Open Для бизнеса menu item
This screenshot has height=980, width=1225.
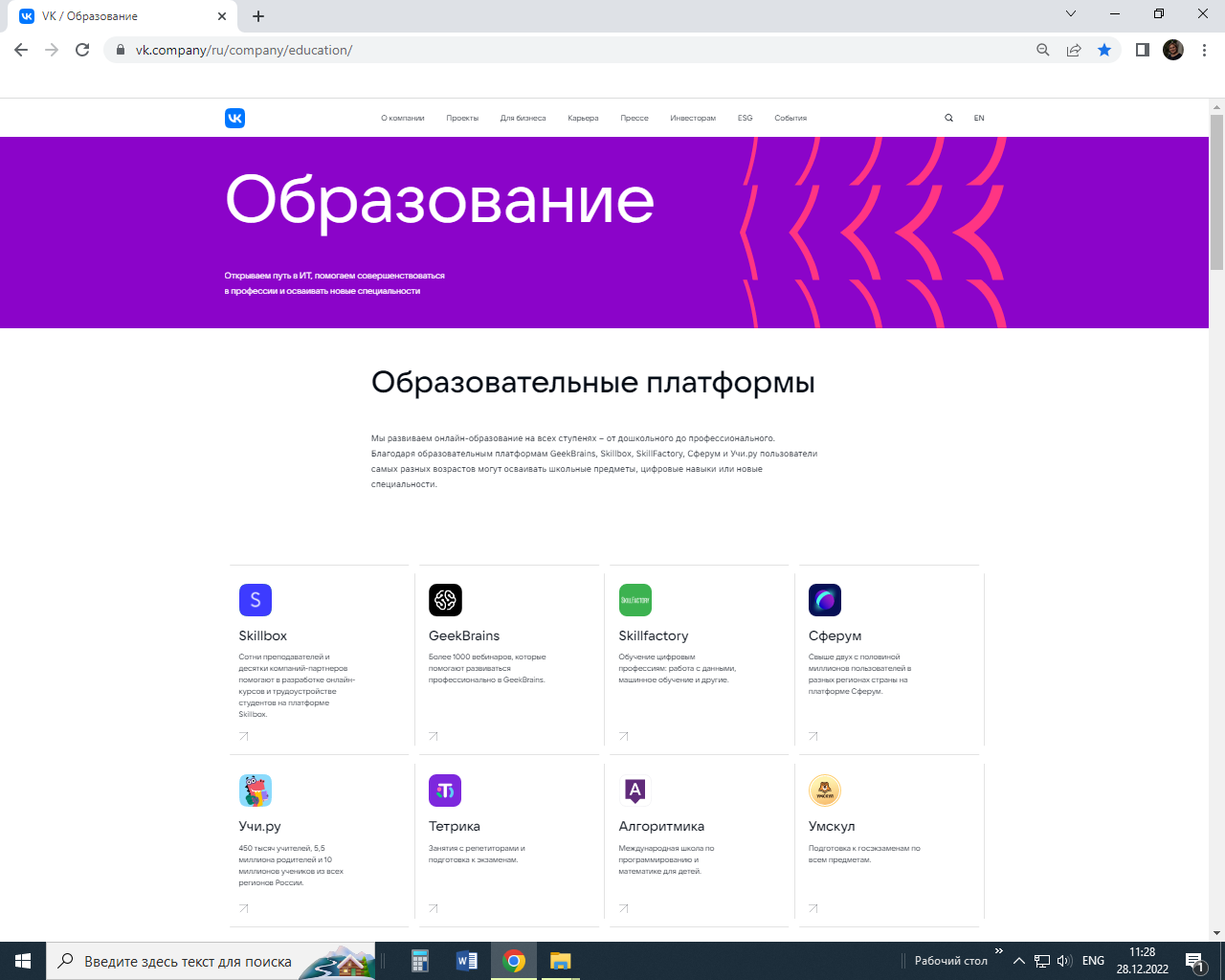[523, 118]
